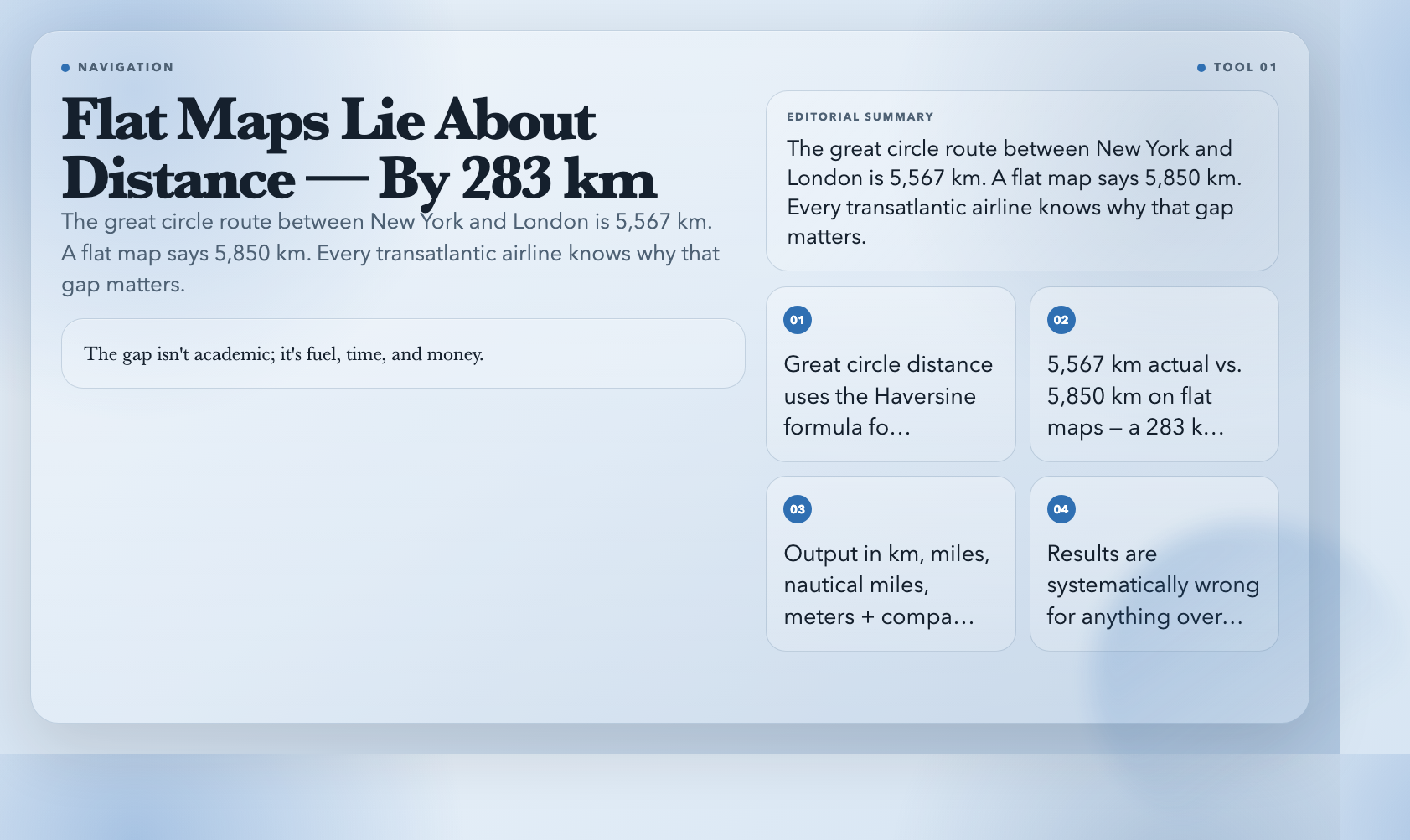This screenshot has width=1410, height=840.
Task: Click the blue dot beside TOOL 01
Action: pos(1201,68)
